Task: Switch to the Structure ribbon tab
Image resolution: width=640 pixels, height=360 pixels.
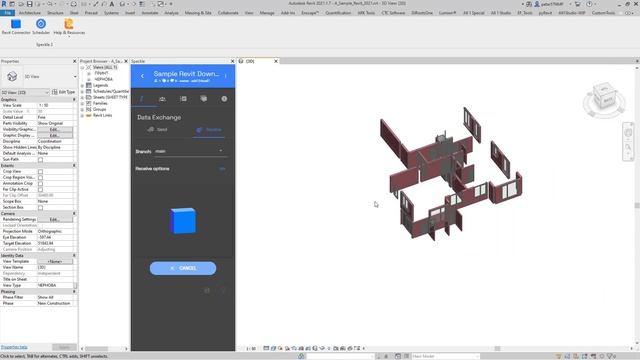Action: [x=55, y=13]
